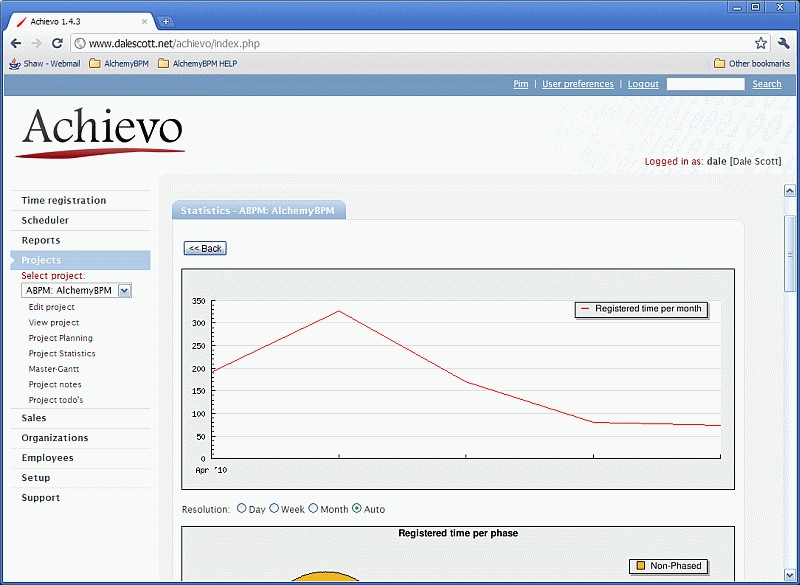The image size is (800, 585).
Task: Open Time registration menu
Action: [x=64, y=200]
